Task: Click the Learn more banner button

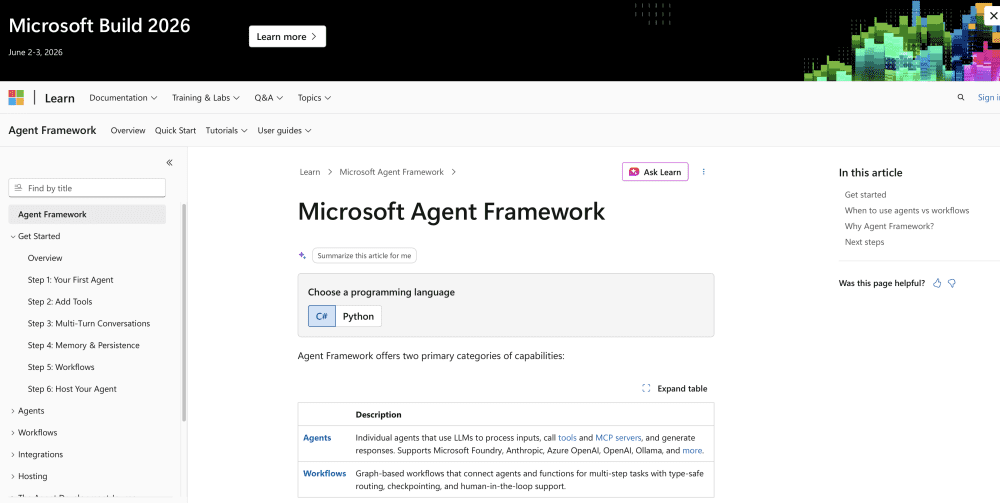Action: click(x=287, y=36)
